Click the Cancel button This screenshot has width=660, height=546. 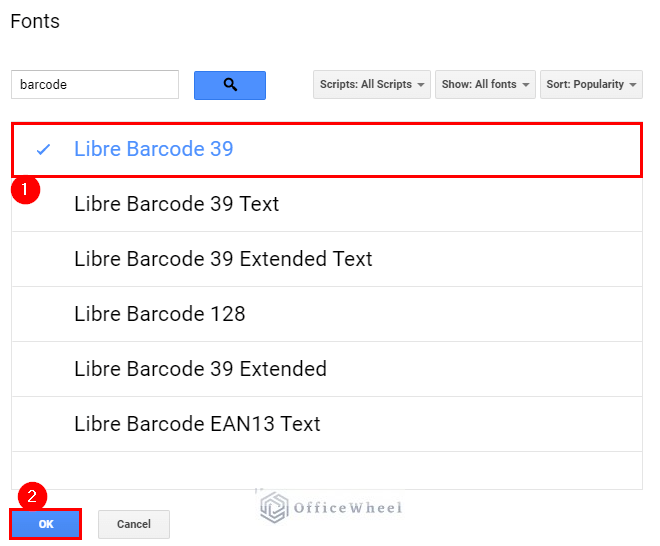click(x=134, y=524)
